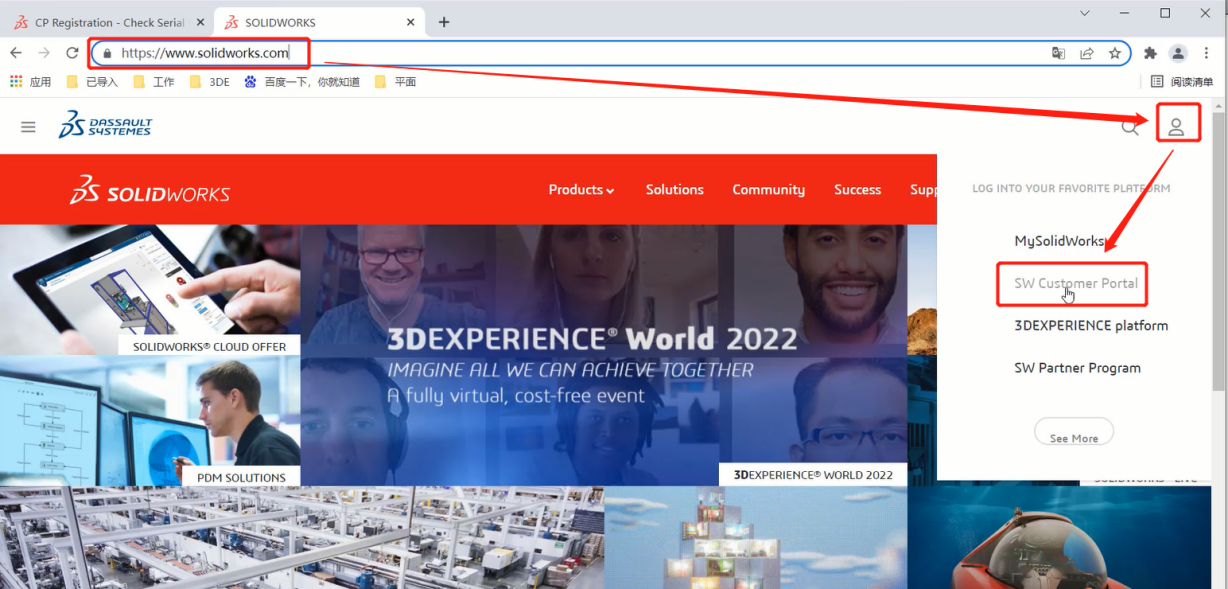Click the search magnifier icon
Viewport: 1228px width, 589px height.
(x=1129, y=127)
